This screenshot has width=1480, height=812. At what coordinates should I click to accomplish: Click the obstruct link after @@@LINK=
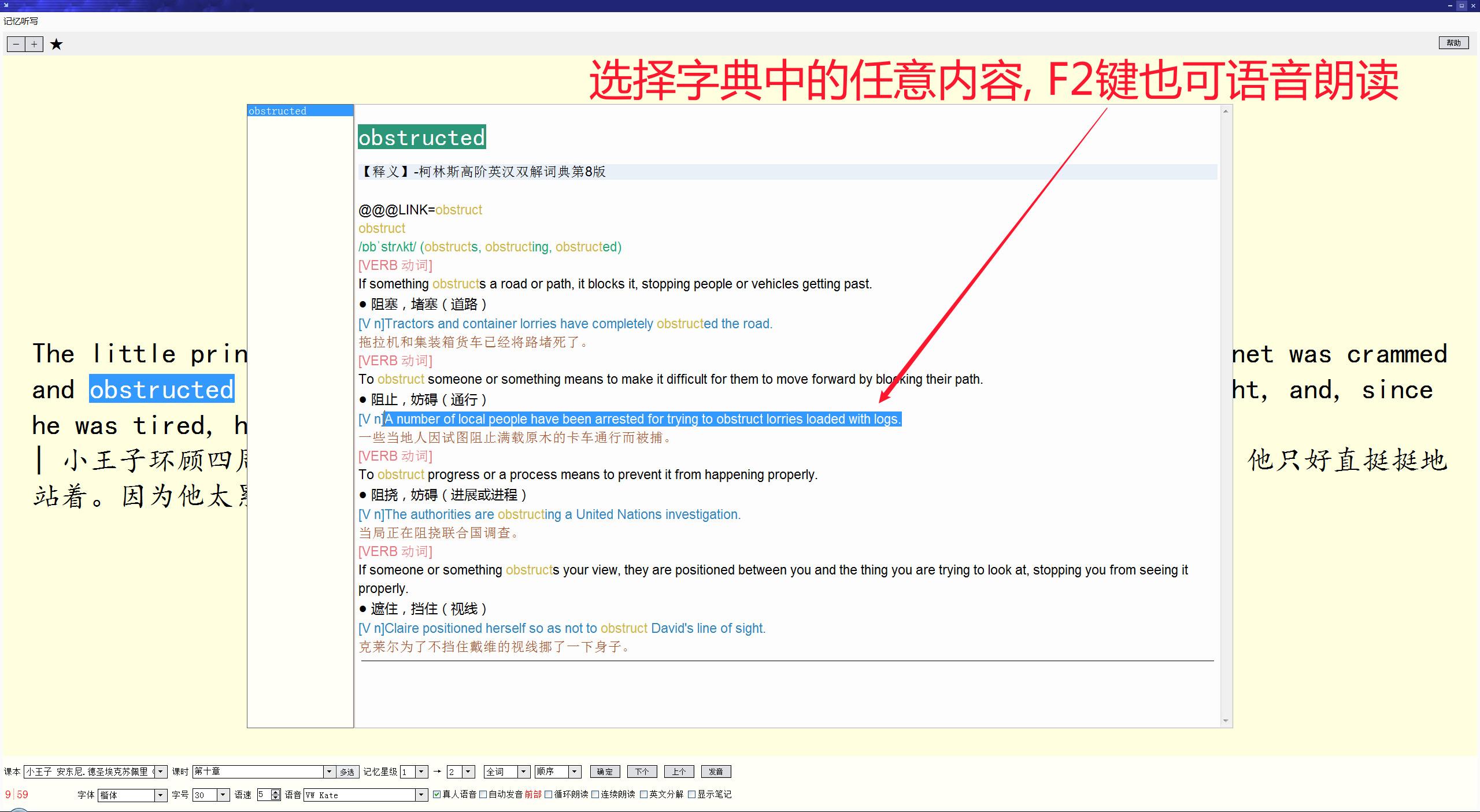coord(458,210)
